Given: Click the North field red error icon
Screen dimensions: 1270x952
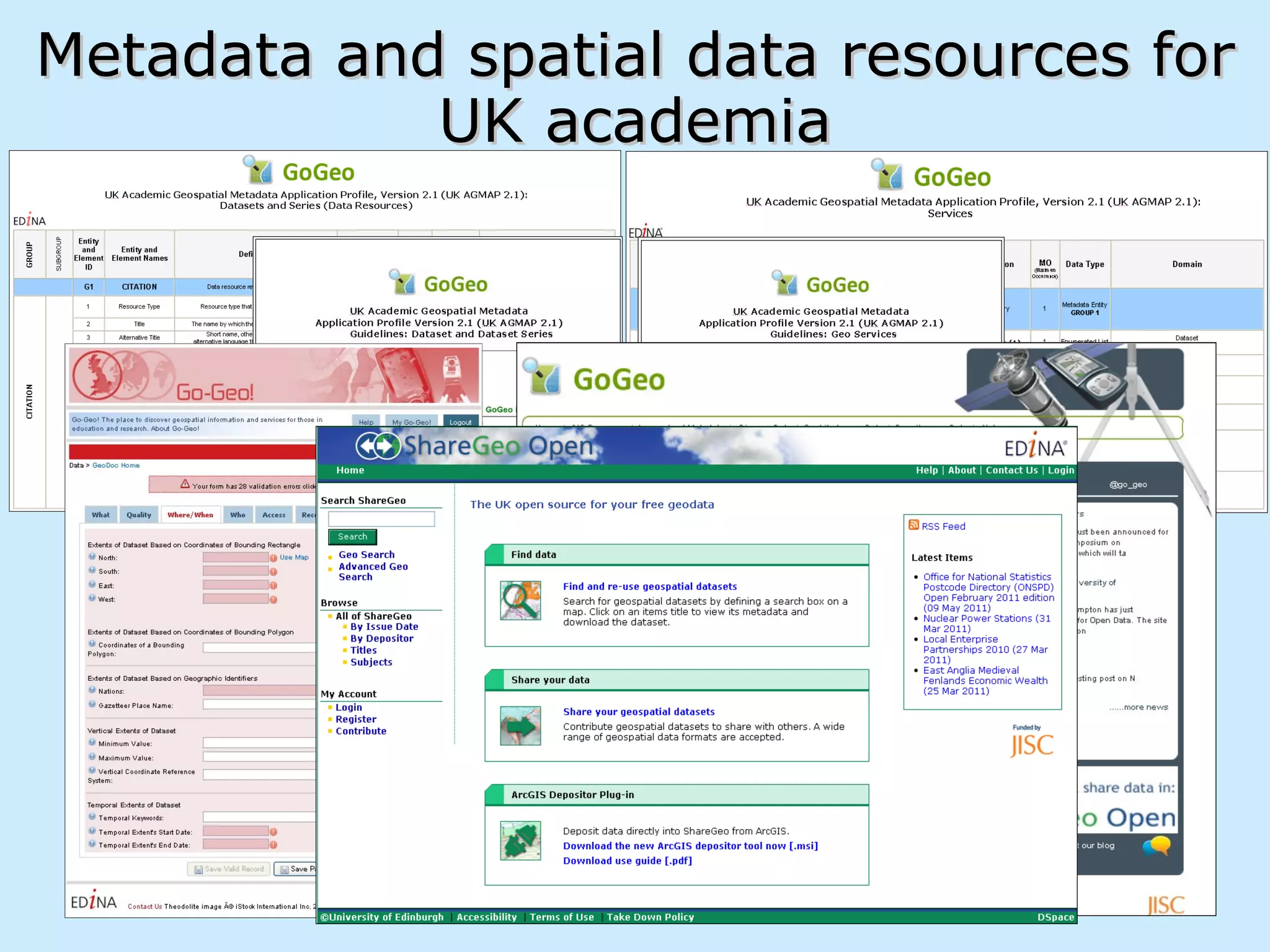Looking at the screenshot, I should pos(273,558).
